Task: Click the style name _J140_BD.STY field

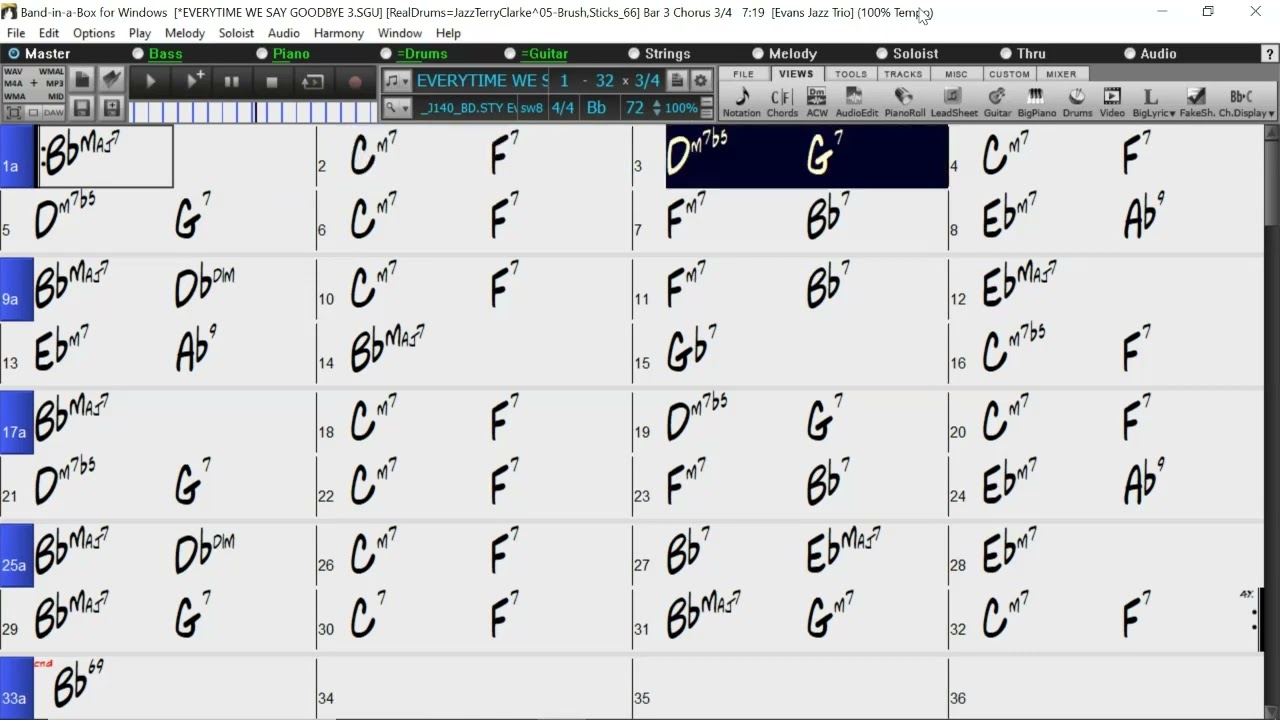Action: pos(465,108)
